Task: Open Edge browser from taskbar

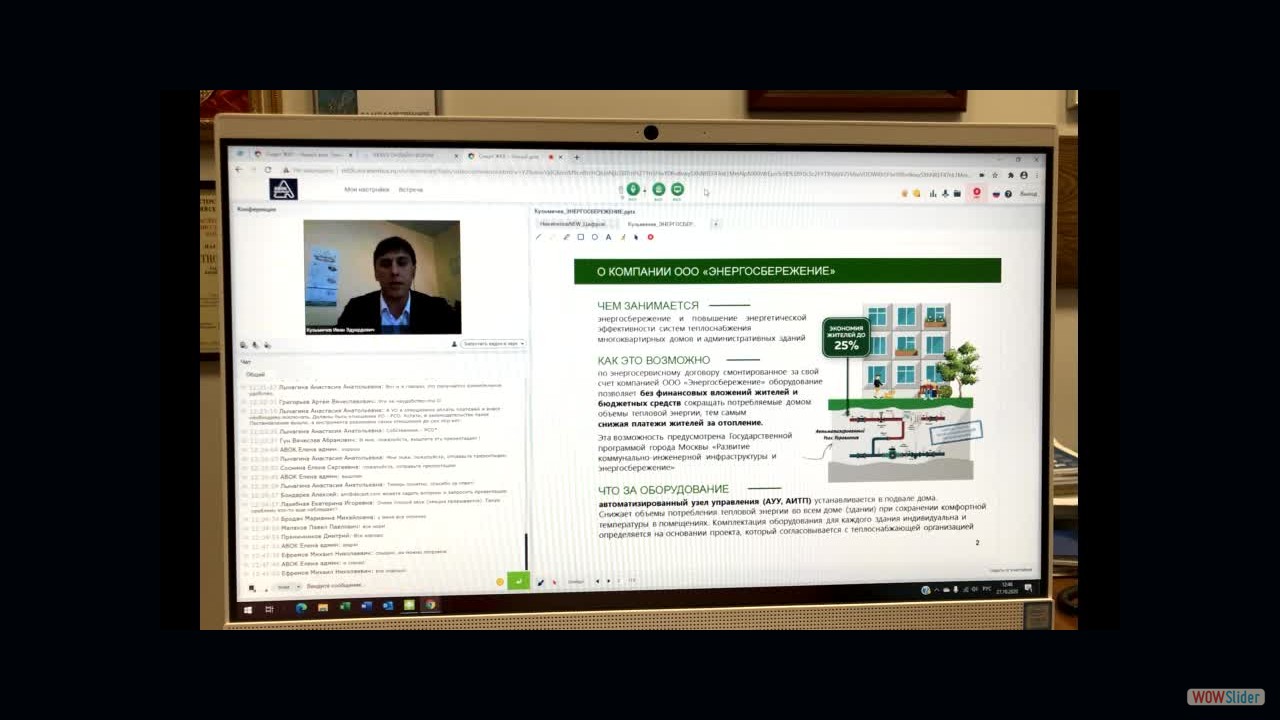Action: pyautogui.click(x=301, y=606)
